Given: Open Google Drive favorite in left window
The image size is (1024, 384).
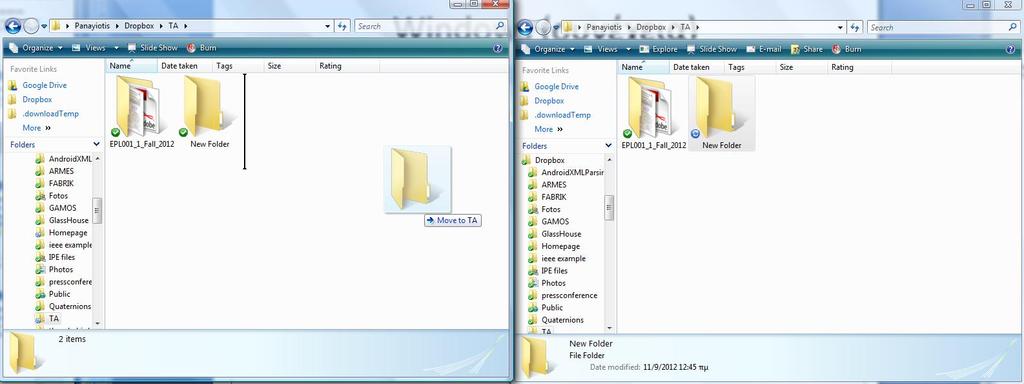Looking at the screenshot, I should pos(44,85).
